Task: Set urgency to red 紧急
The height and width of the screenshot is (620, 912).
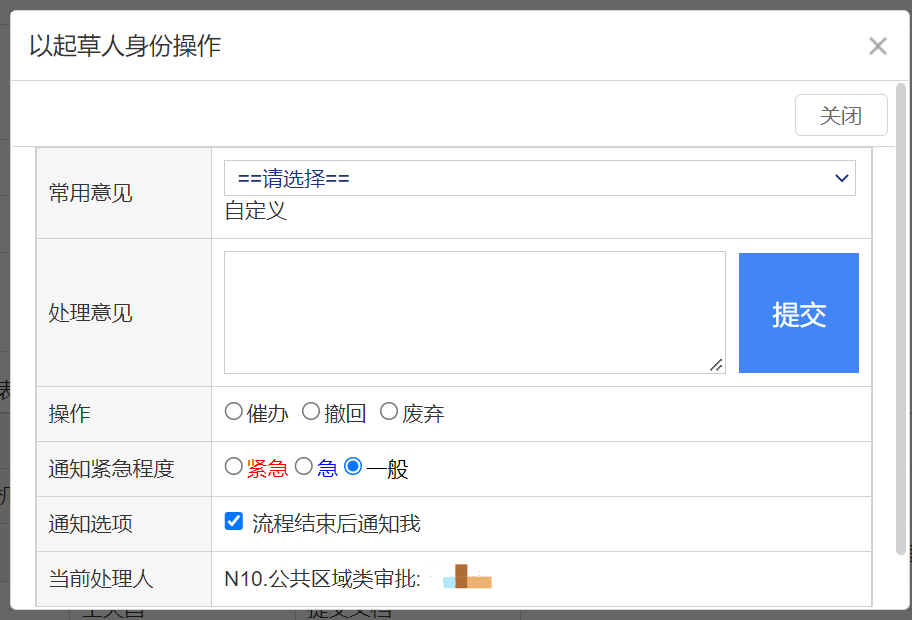Action: tap(234, 466)
